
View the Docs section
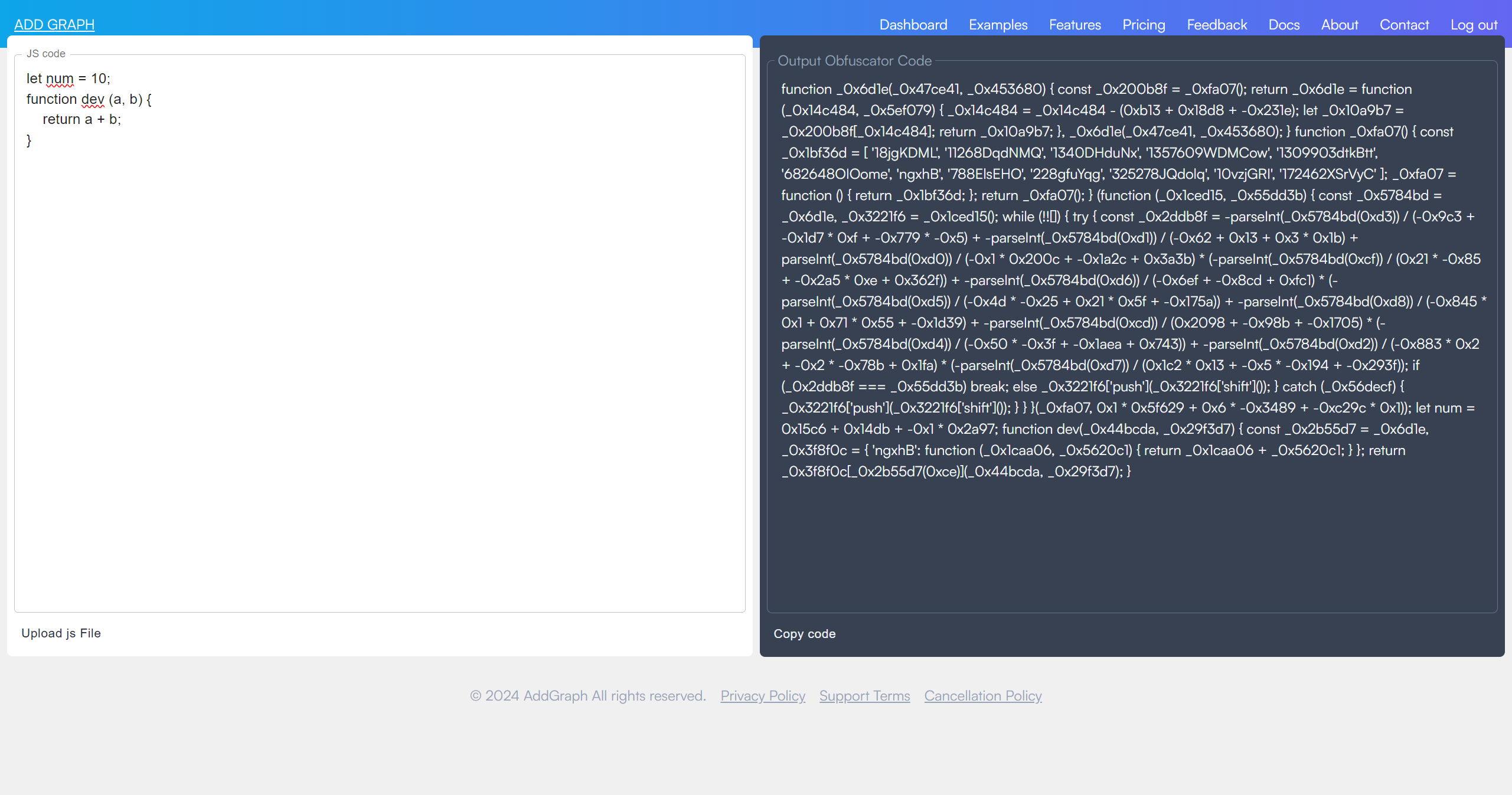[1284, 25]
